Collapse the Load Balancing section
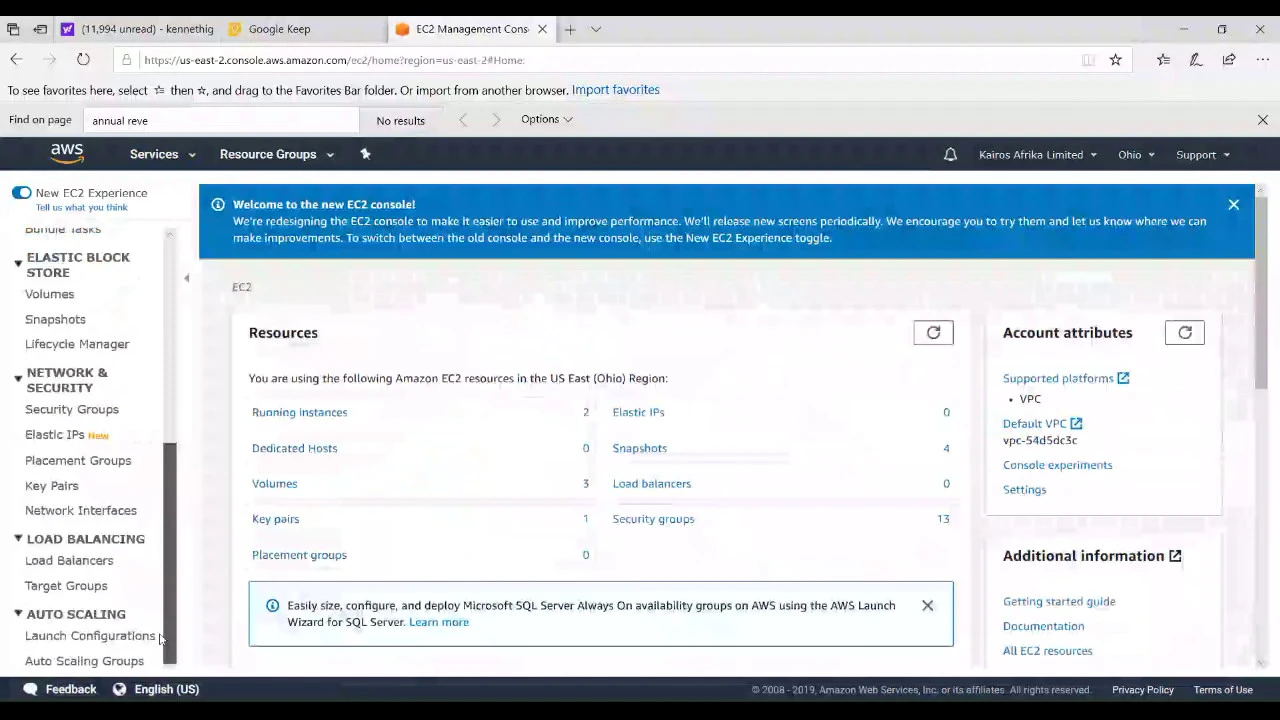 18,538
